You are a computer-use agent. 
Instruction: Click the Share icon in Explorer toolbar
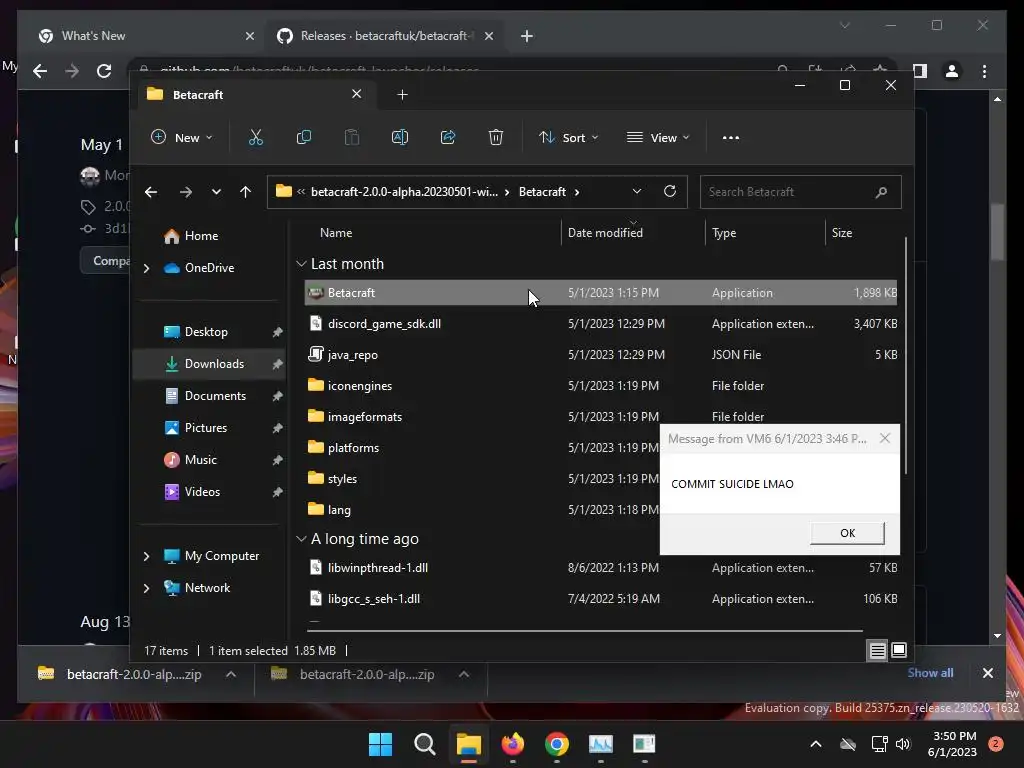(448, 138)
